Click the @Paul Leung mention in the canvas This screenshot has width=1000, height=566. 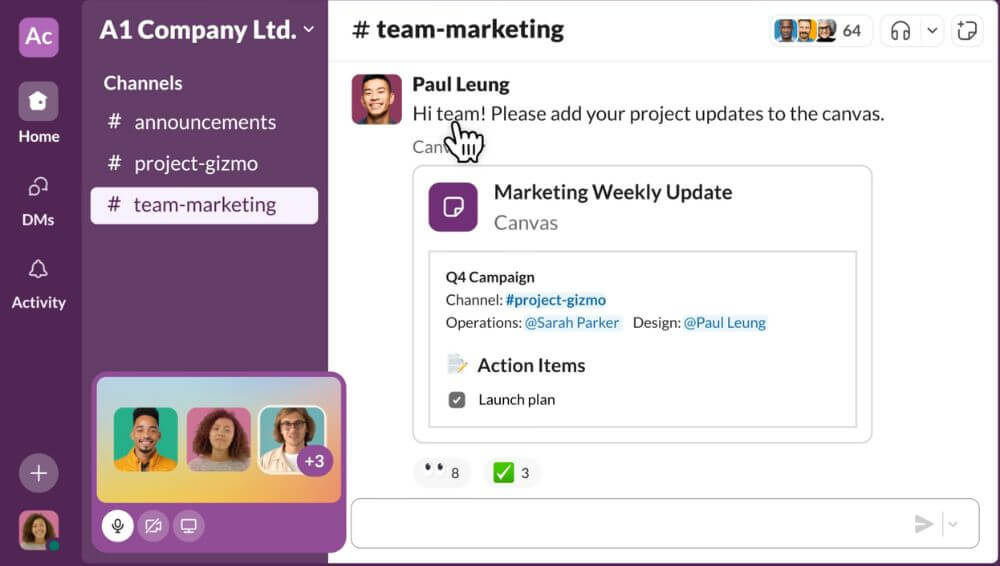(x=724, y=323)
